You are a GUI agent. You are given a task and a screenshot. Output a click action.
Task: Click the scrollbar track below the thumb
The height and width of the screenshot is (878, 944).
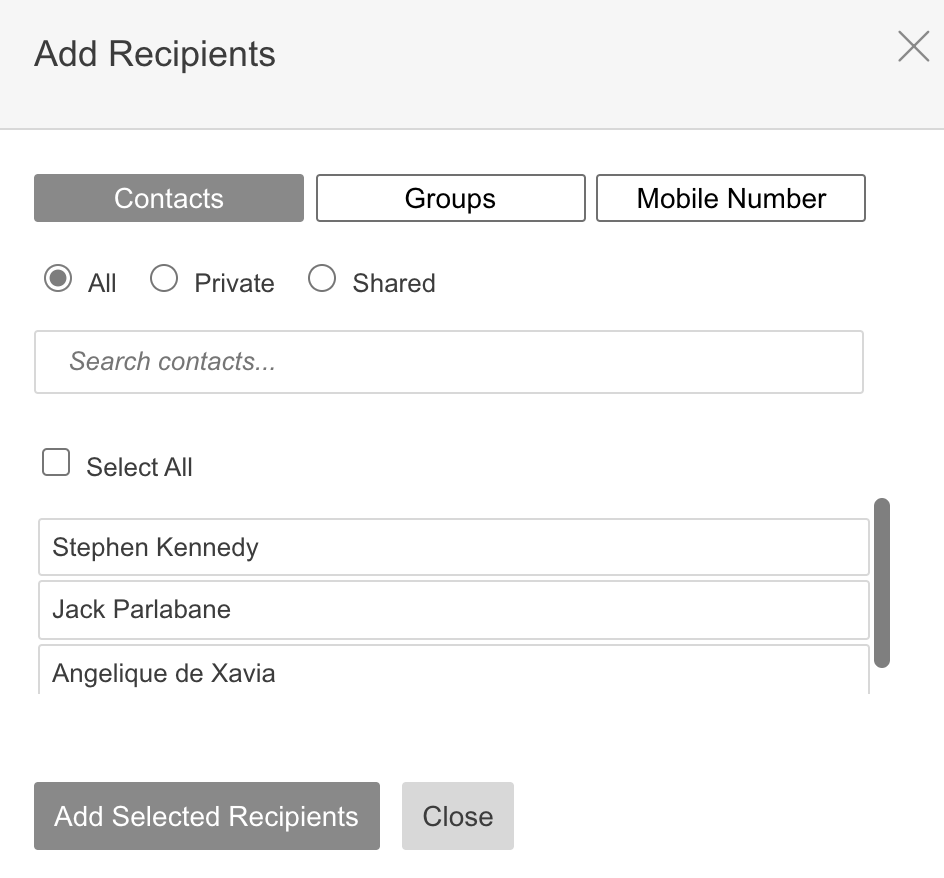click(x=882, y=682)
